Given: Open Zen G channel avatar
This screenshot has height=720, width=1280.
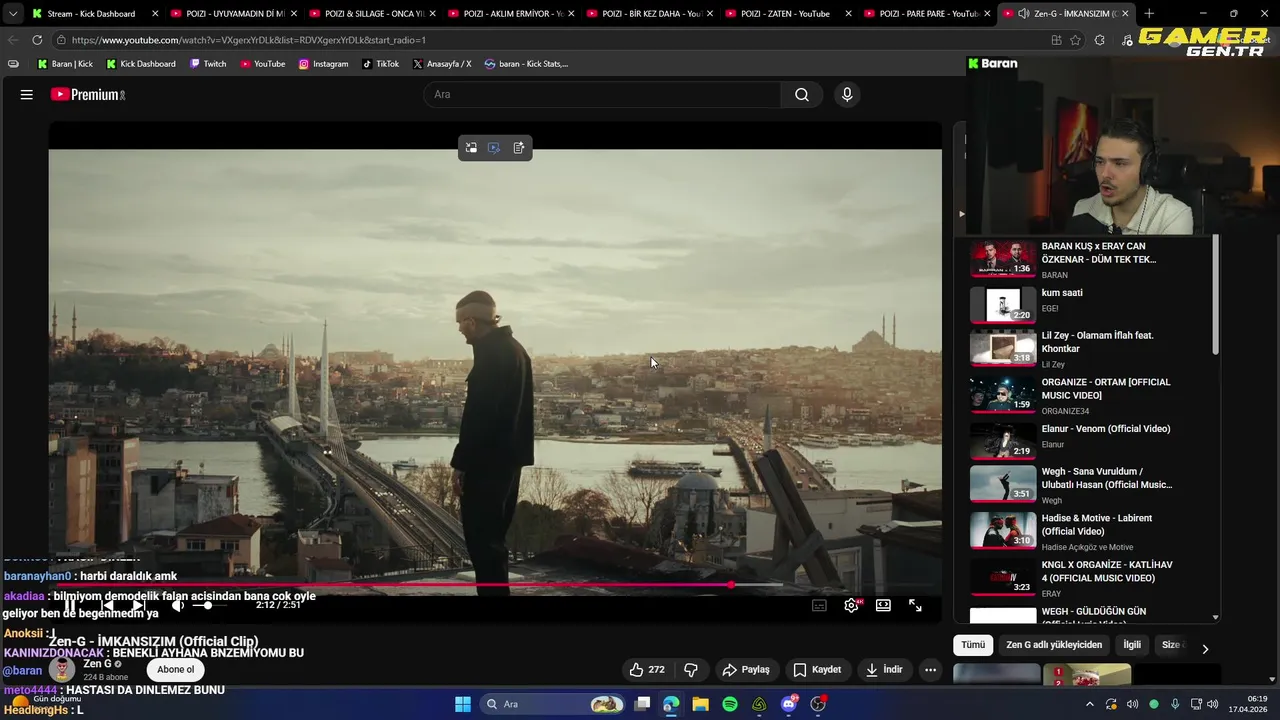Looking at the screenshot, I should 62,670.
